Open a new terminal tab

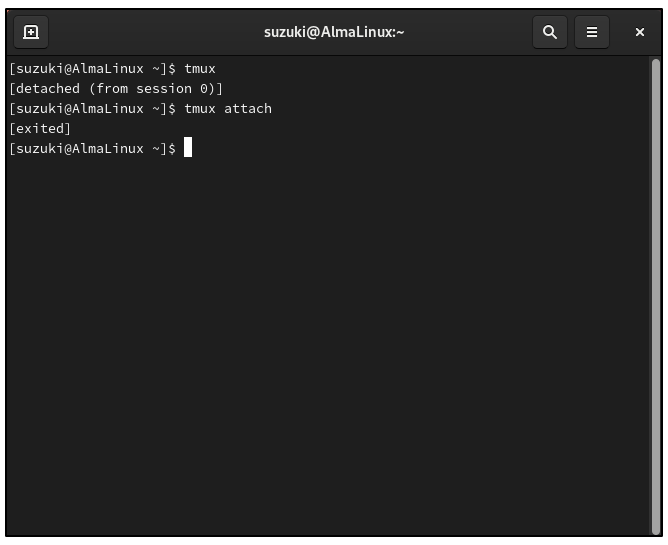[x=31, y=32]
